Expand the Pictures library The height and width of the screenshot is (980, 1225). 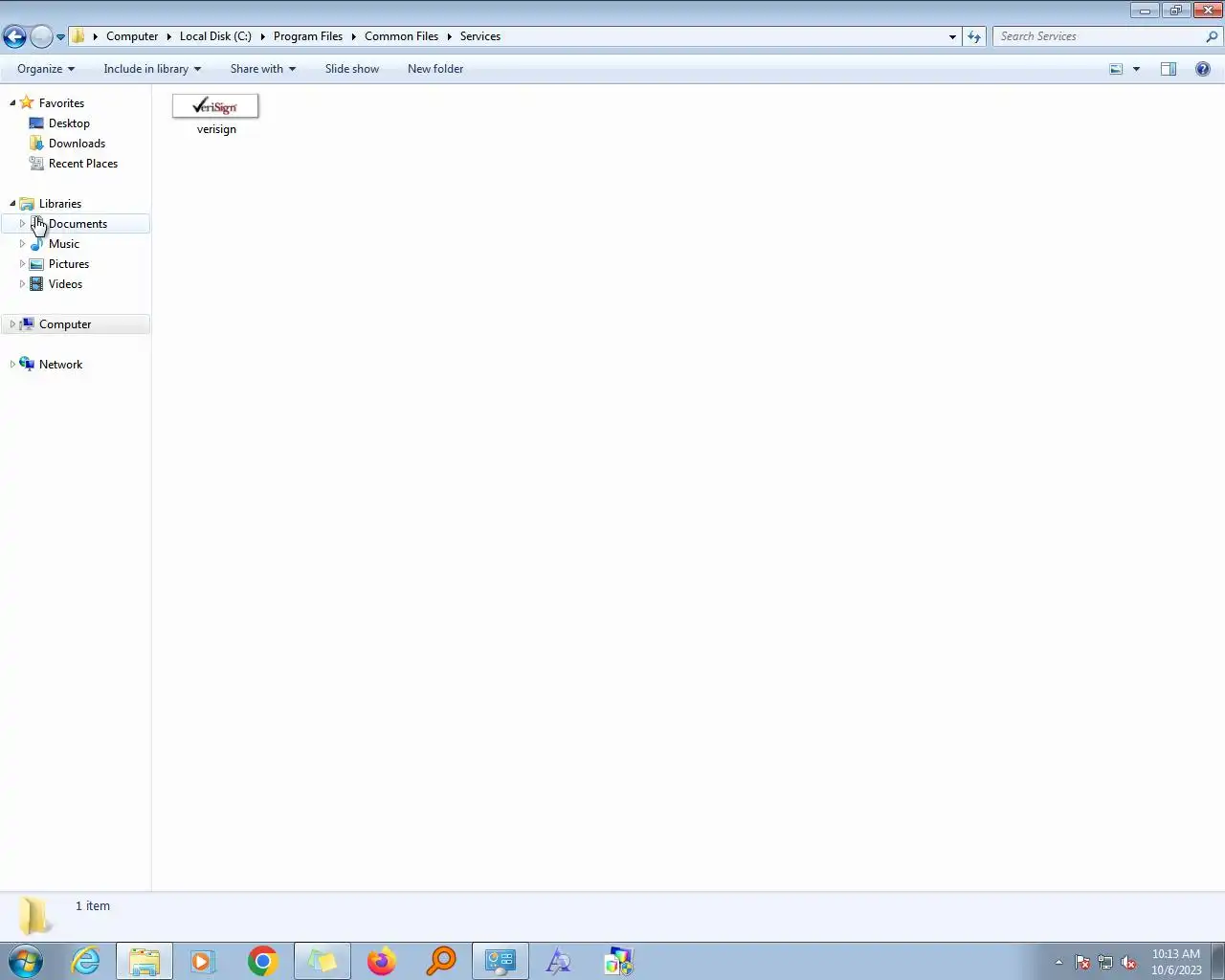click(x=22, y=264)
